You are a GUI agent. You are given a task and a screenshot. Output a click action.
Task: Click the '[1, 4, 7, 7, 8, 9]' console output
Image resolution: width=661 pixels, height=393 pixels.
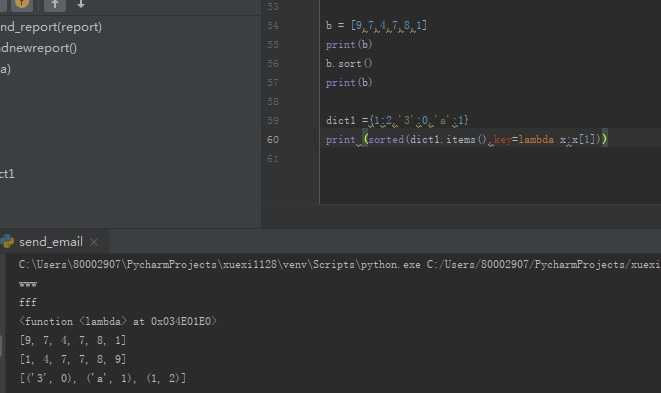[x=73, y=359]
